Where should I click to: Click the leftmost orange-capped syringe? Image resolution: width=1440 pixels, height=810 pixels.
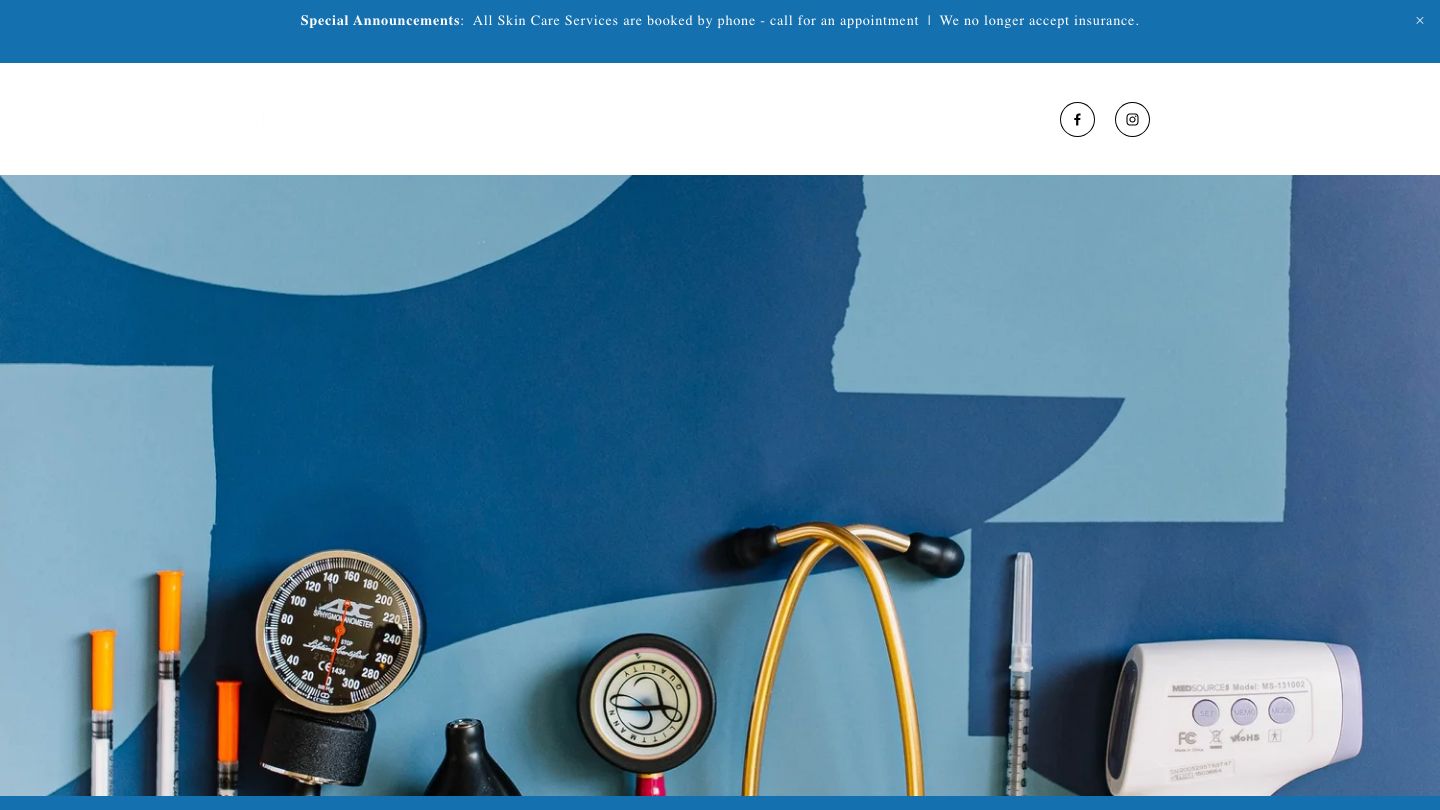[102, 712]
